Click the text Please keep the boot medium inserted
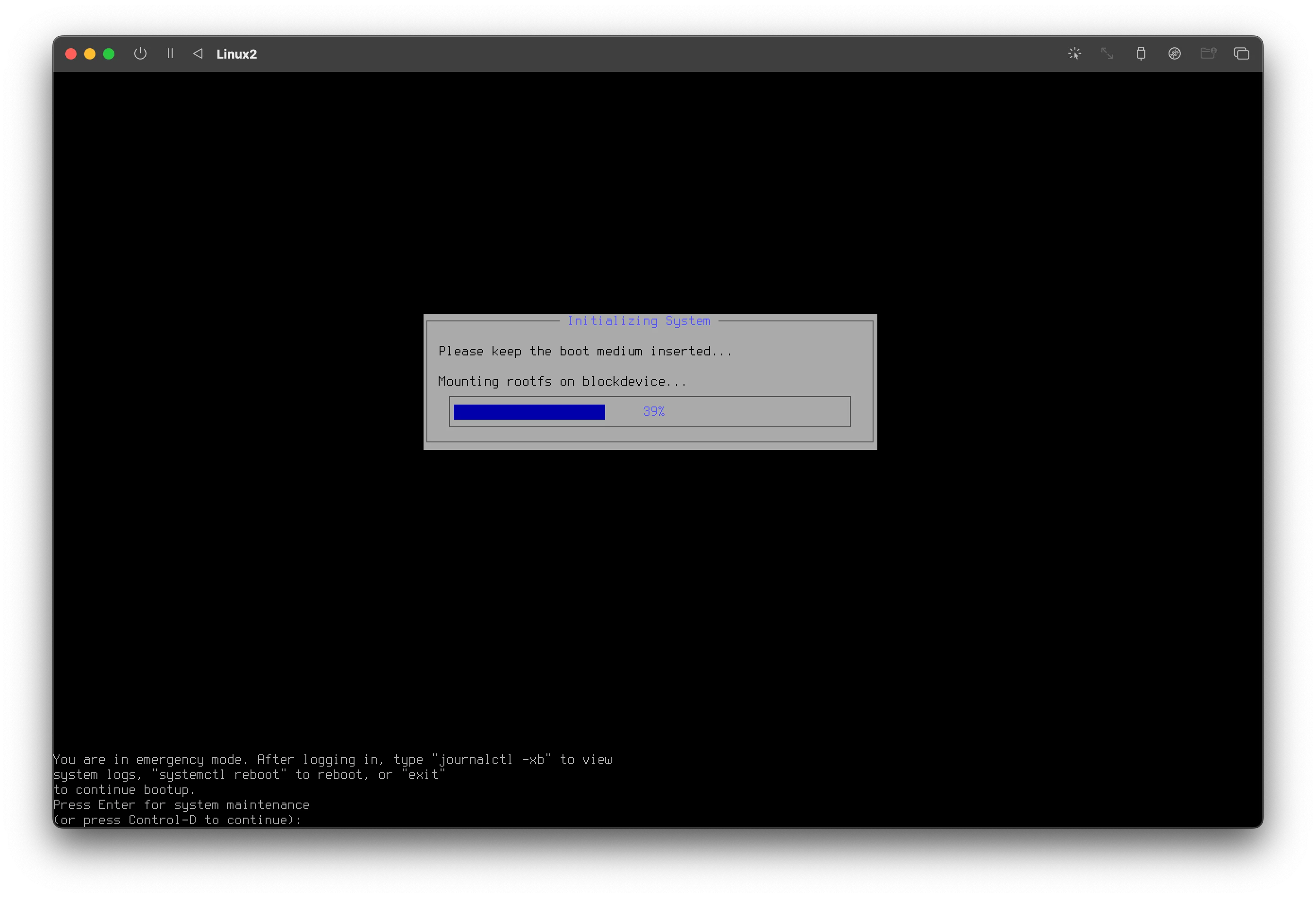1316x898 pixels. point(585,352)
